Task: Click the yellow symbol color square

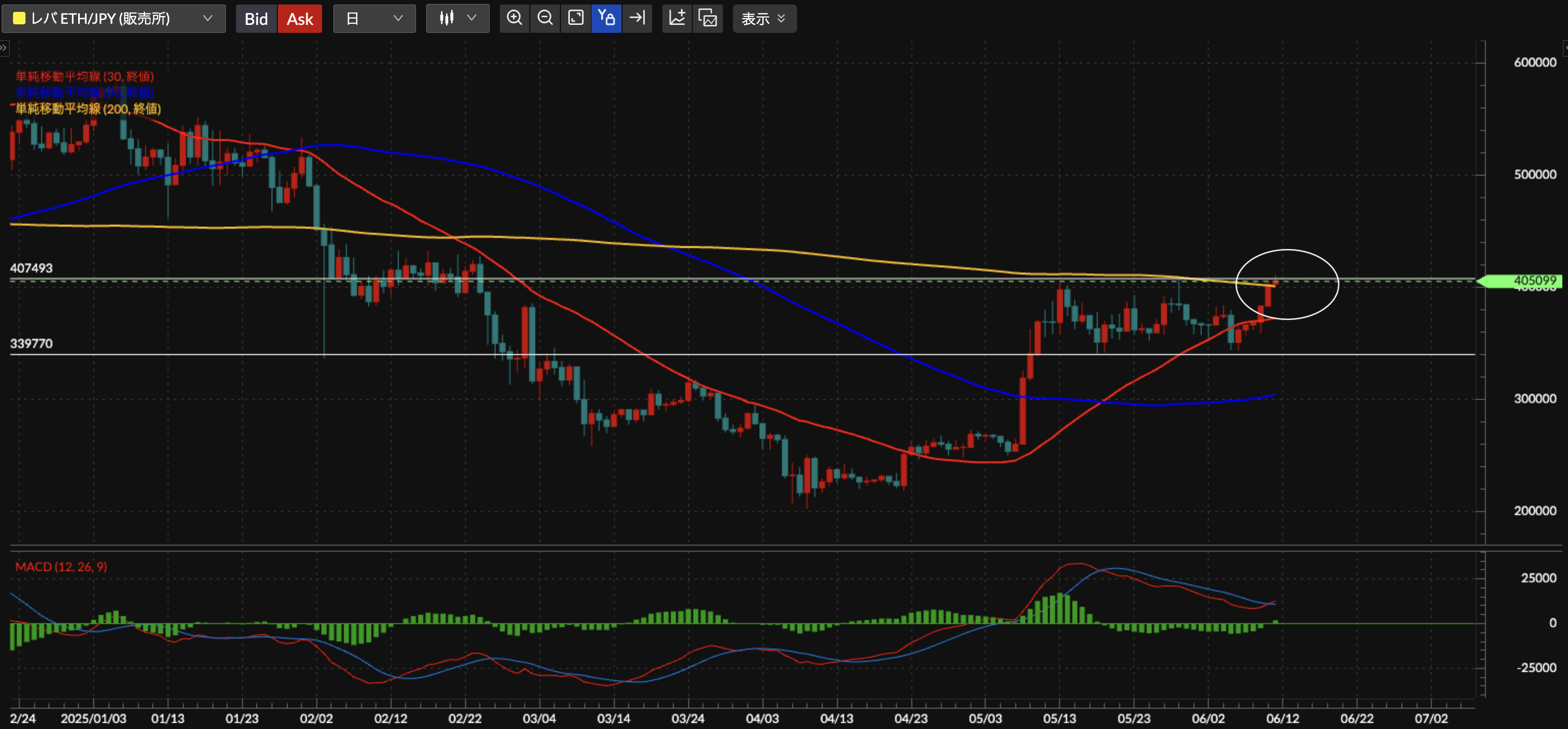Action: pos(19,18)
